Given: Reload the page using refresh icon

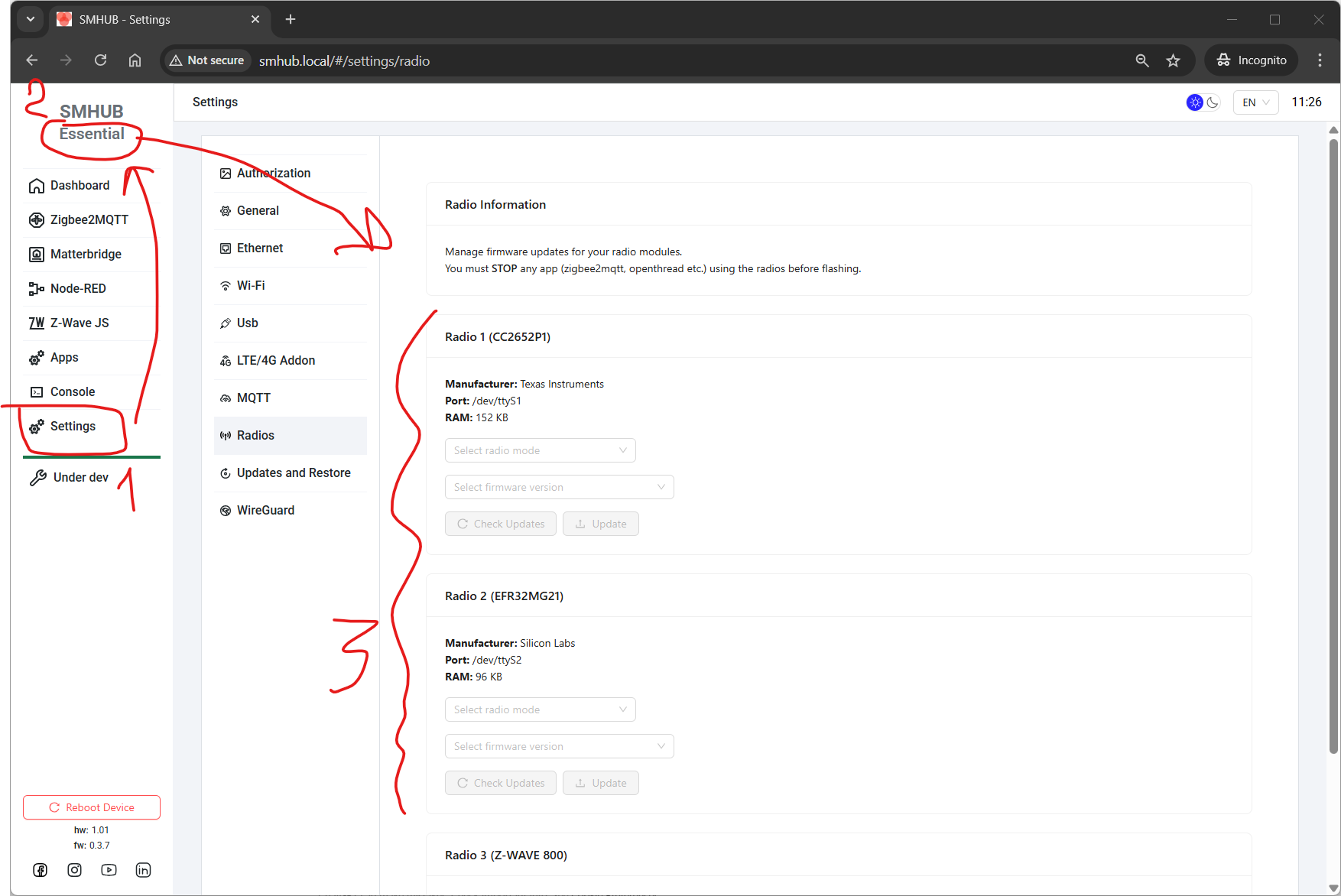Looking at the screenshot, I should (x=100, y=60).
